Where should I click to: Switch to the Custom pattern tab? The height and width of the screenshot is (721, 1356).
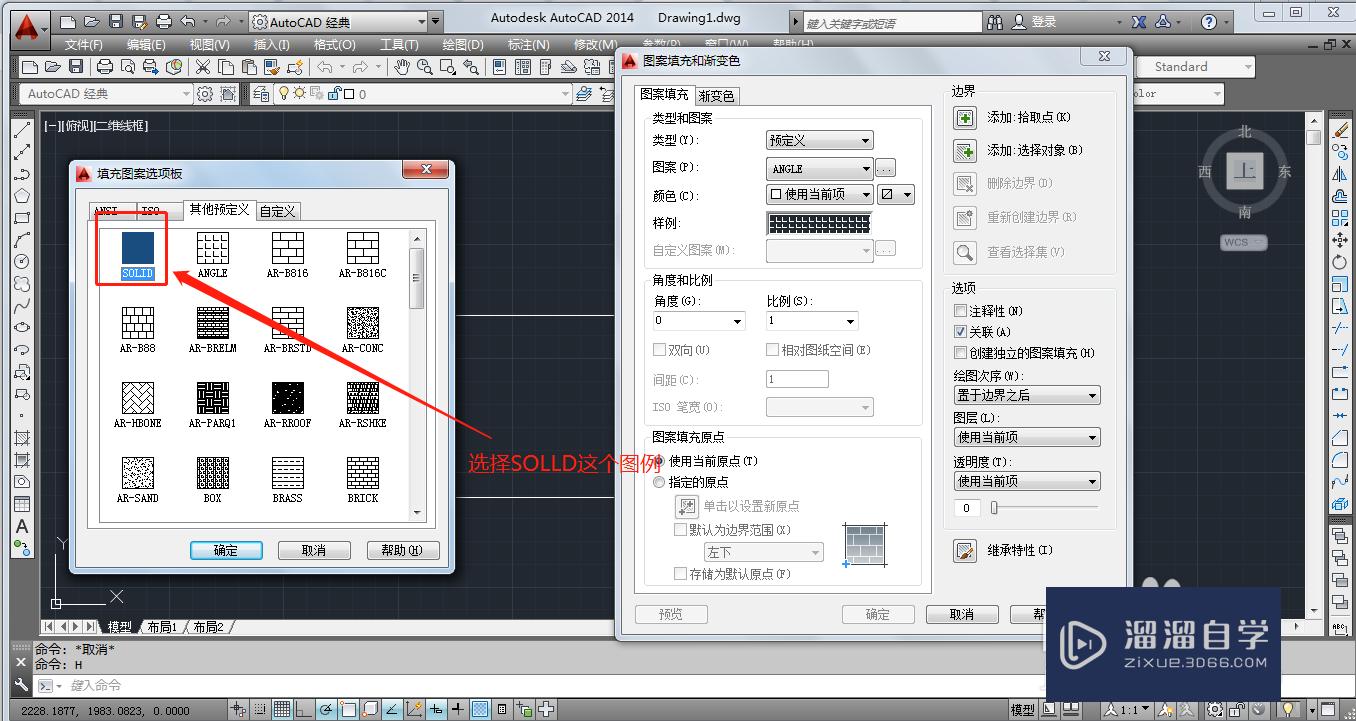tap(277, 211)
